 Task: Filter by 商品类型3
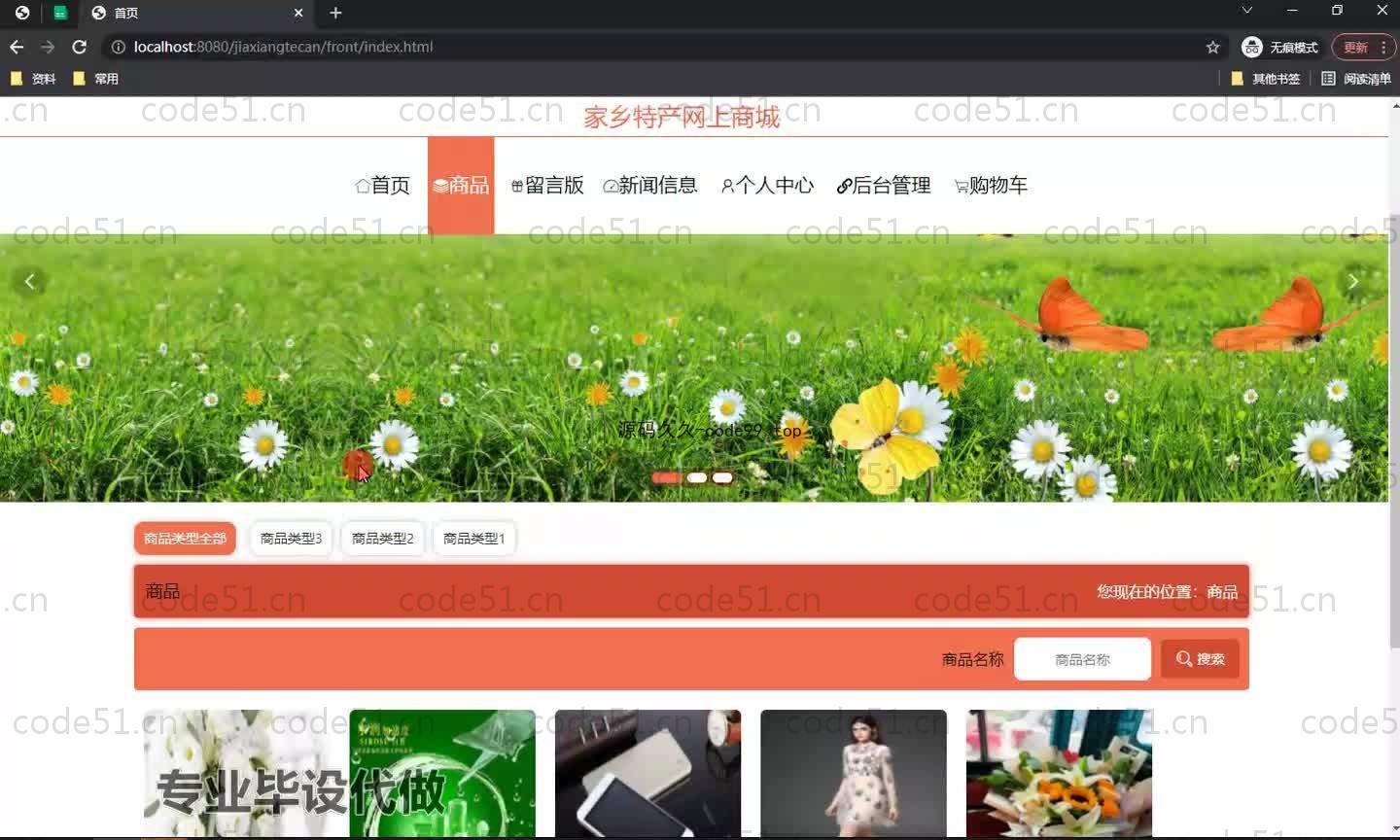[291, 538]
